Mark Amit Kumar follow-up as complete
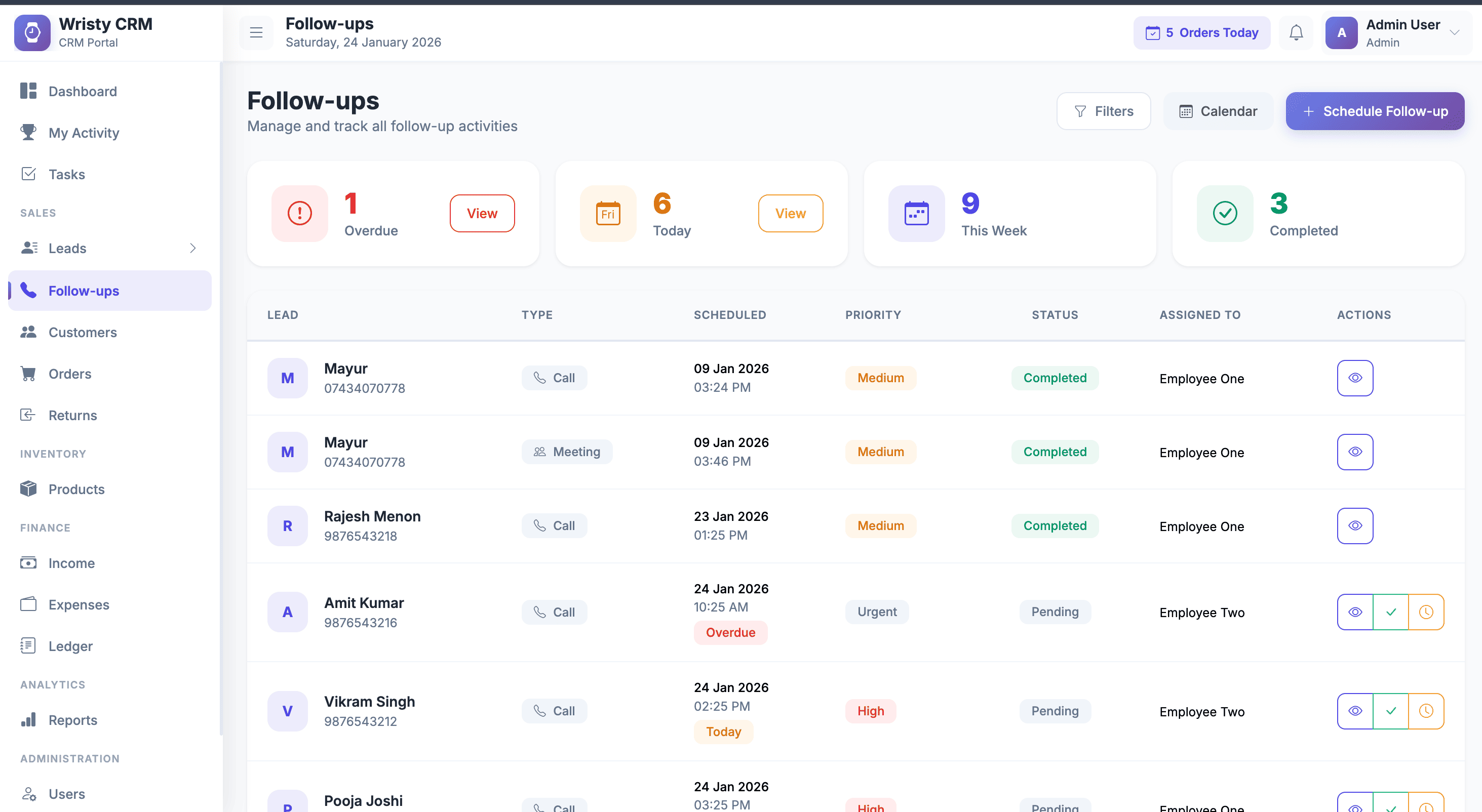Viewport: 1482px width, 812px height. tap(1390, 612)
